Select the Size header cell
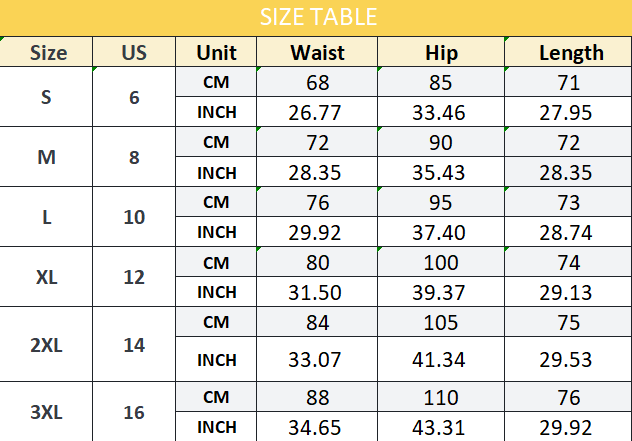 tap(46, 52)
